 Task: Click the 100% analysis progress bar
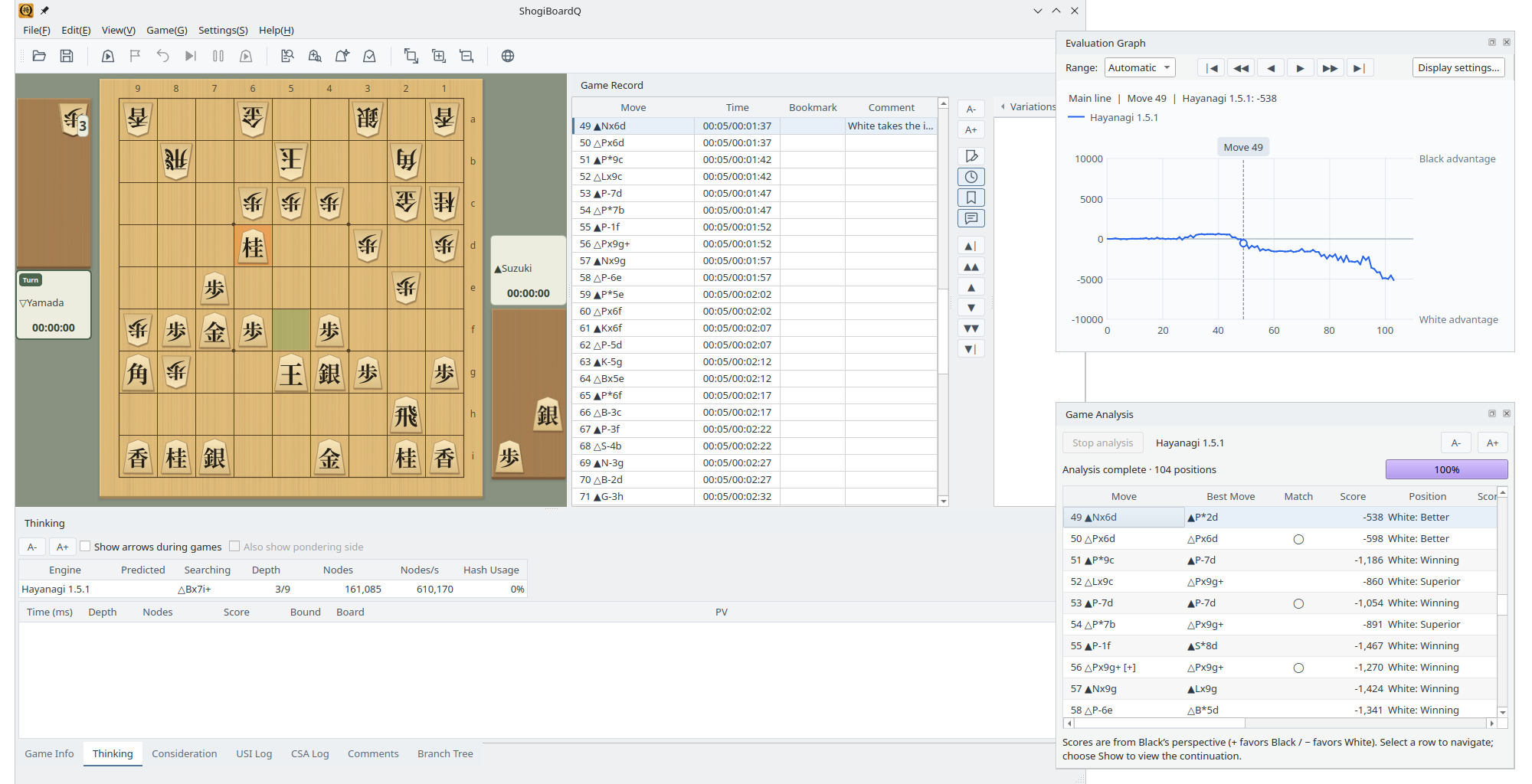(x=1446, y=469)
